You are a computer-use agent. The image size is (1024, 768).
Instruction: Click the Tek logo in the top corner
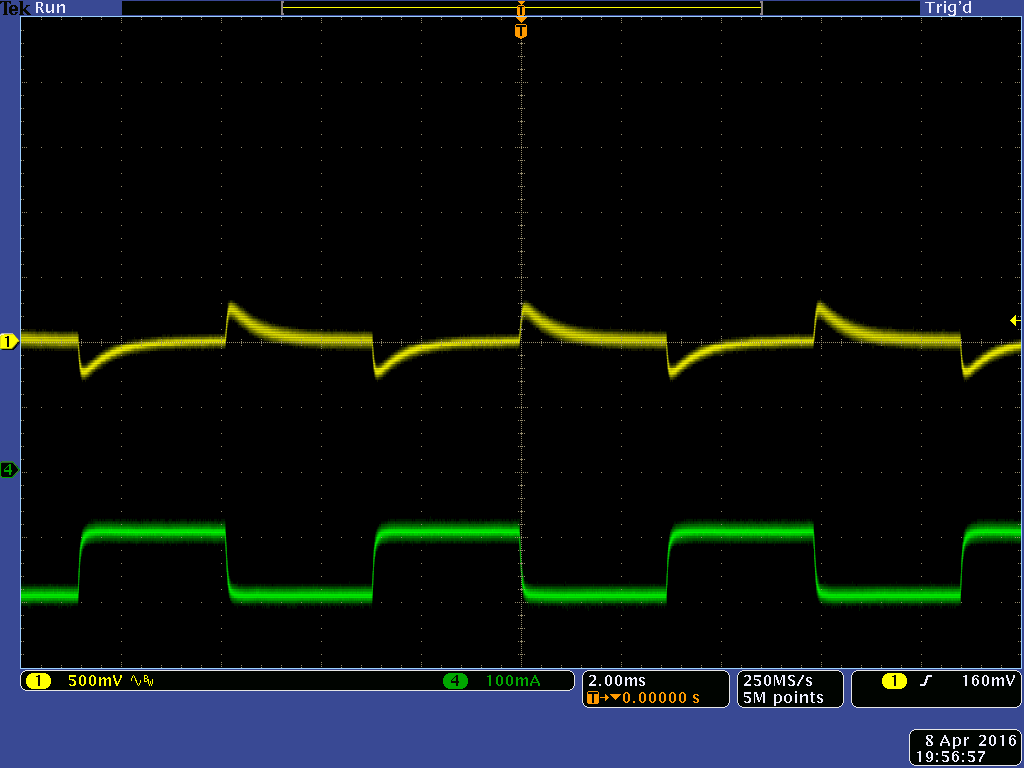(16, 8)
